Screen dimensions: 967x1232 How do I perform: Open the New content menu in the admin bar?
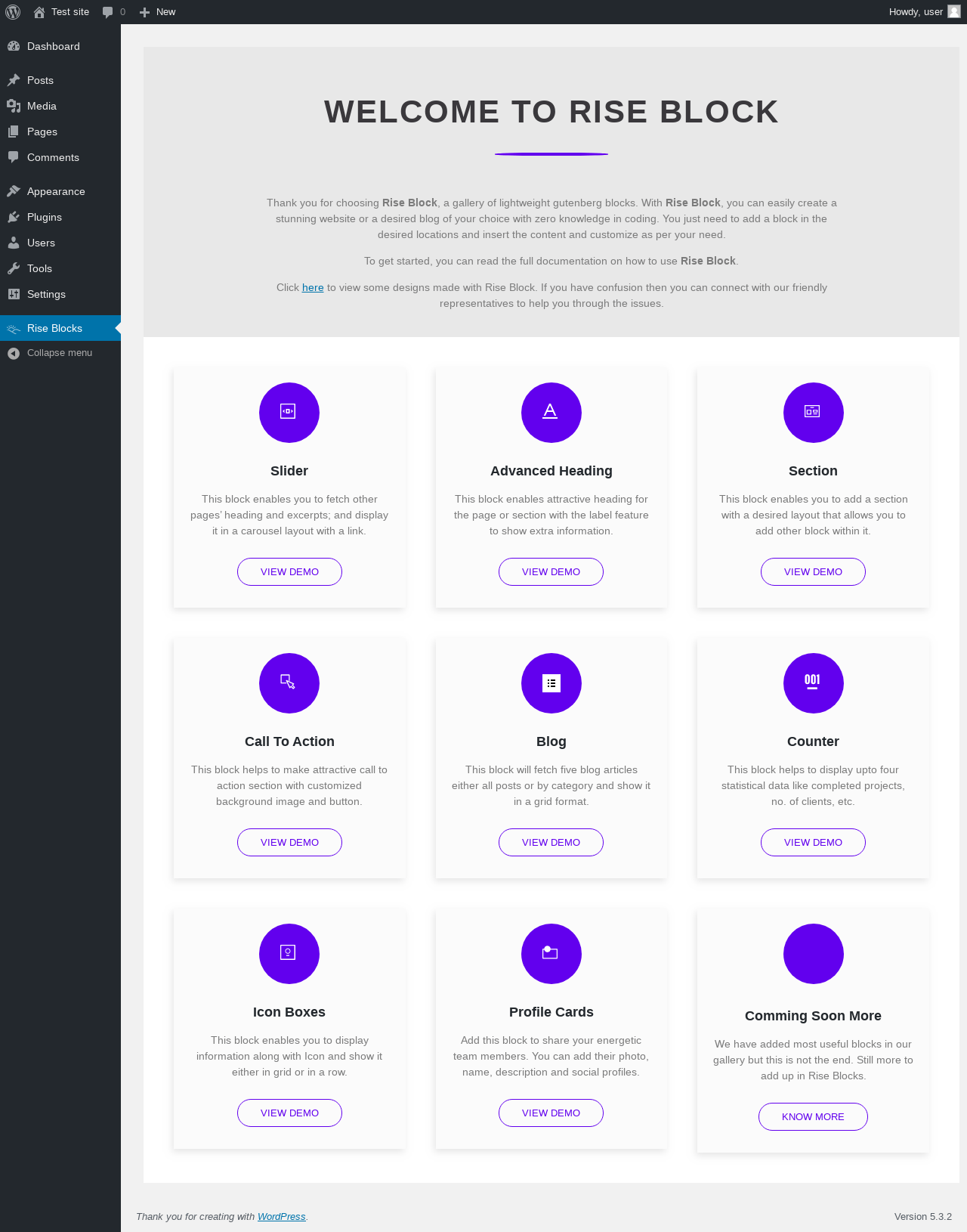click(x=157, y=12)
